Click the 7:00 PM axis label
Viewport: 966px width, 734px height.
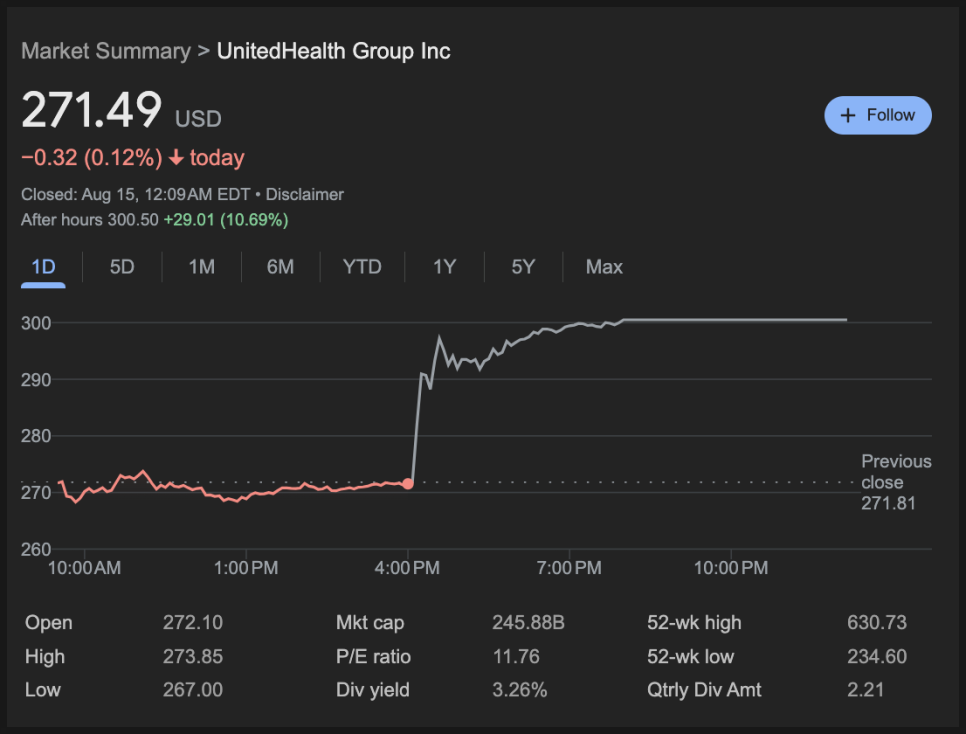tap(569, 568)
